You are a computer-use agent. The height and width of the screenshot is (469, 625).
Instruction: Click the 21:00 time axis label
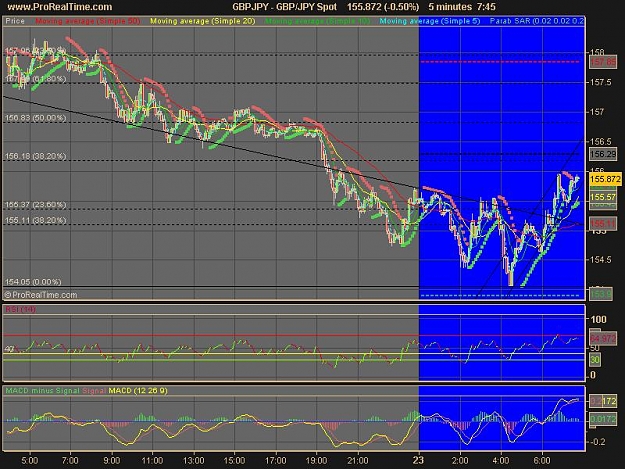358,461
